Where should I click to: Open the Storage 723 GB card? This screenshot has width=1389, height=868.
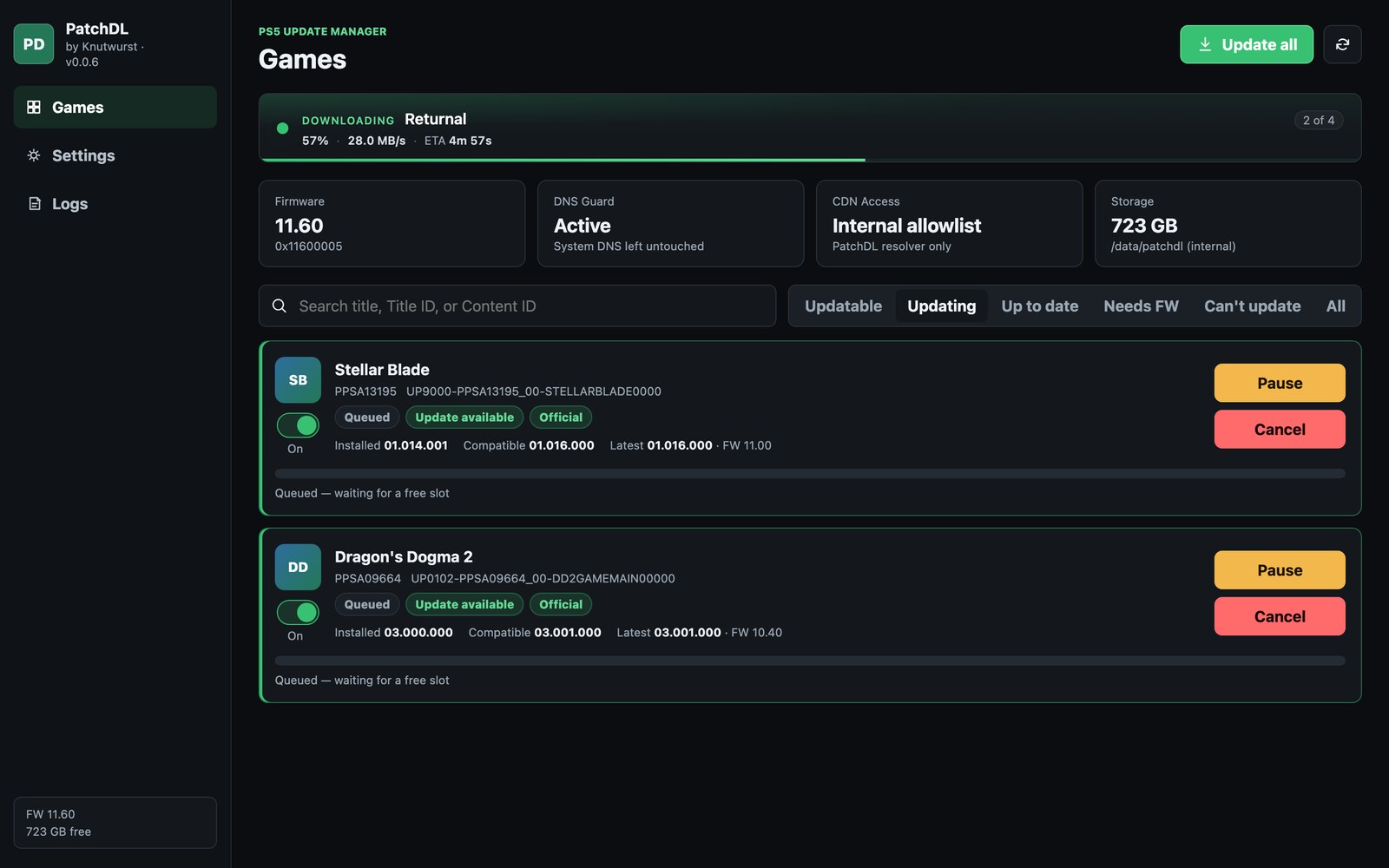[1228, 223]
